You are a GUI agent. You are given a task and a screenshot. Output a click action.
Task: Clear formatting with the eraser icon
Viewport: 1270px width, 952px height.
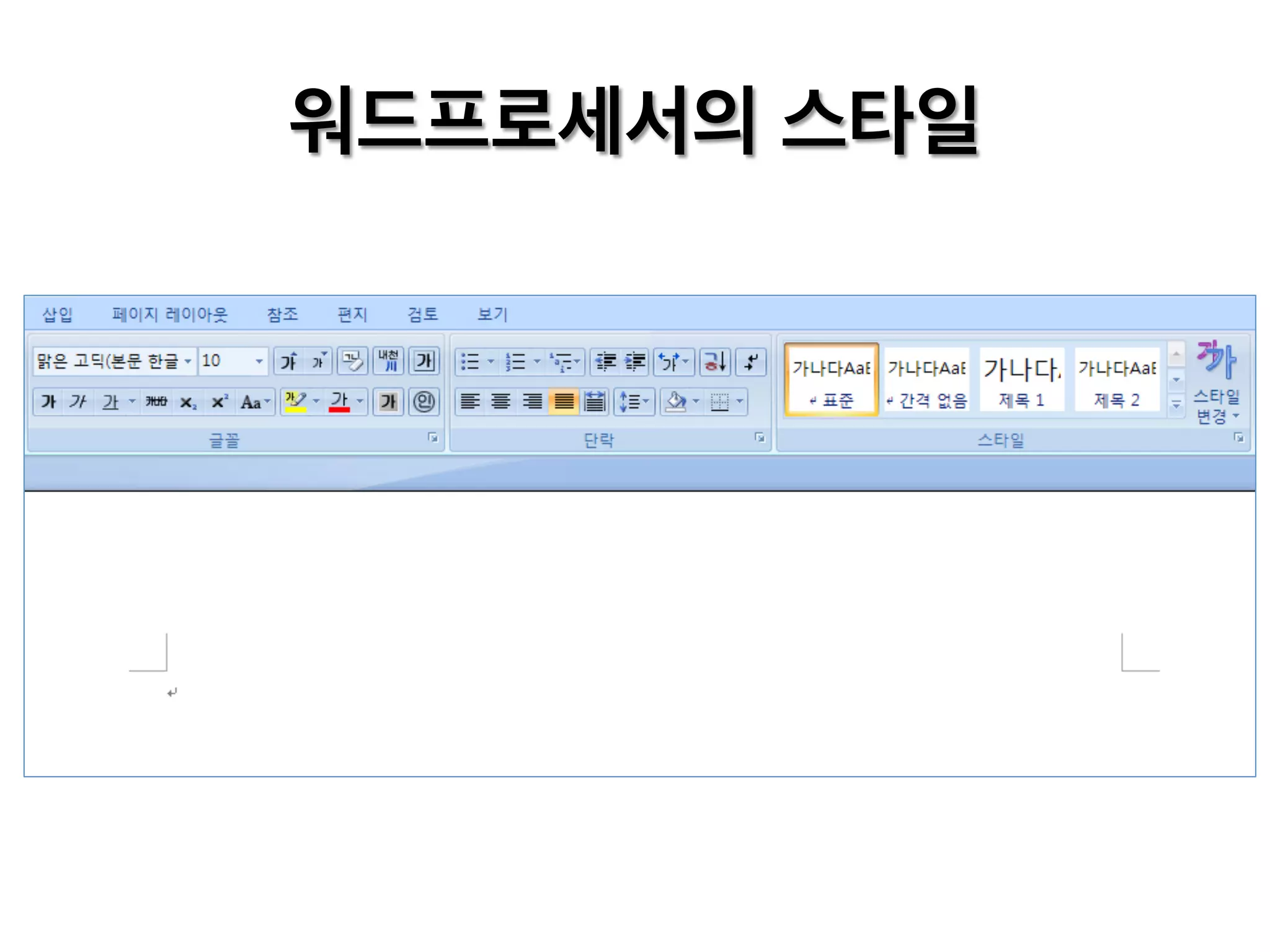(x=352, y=361)
